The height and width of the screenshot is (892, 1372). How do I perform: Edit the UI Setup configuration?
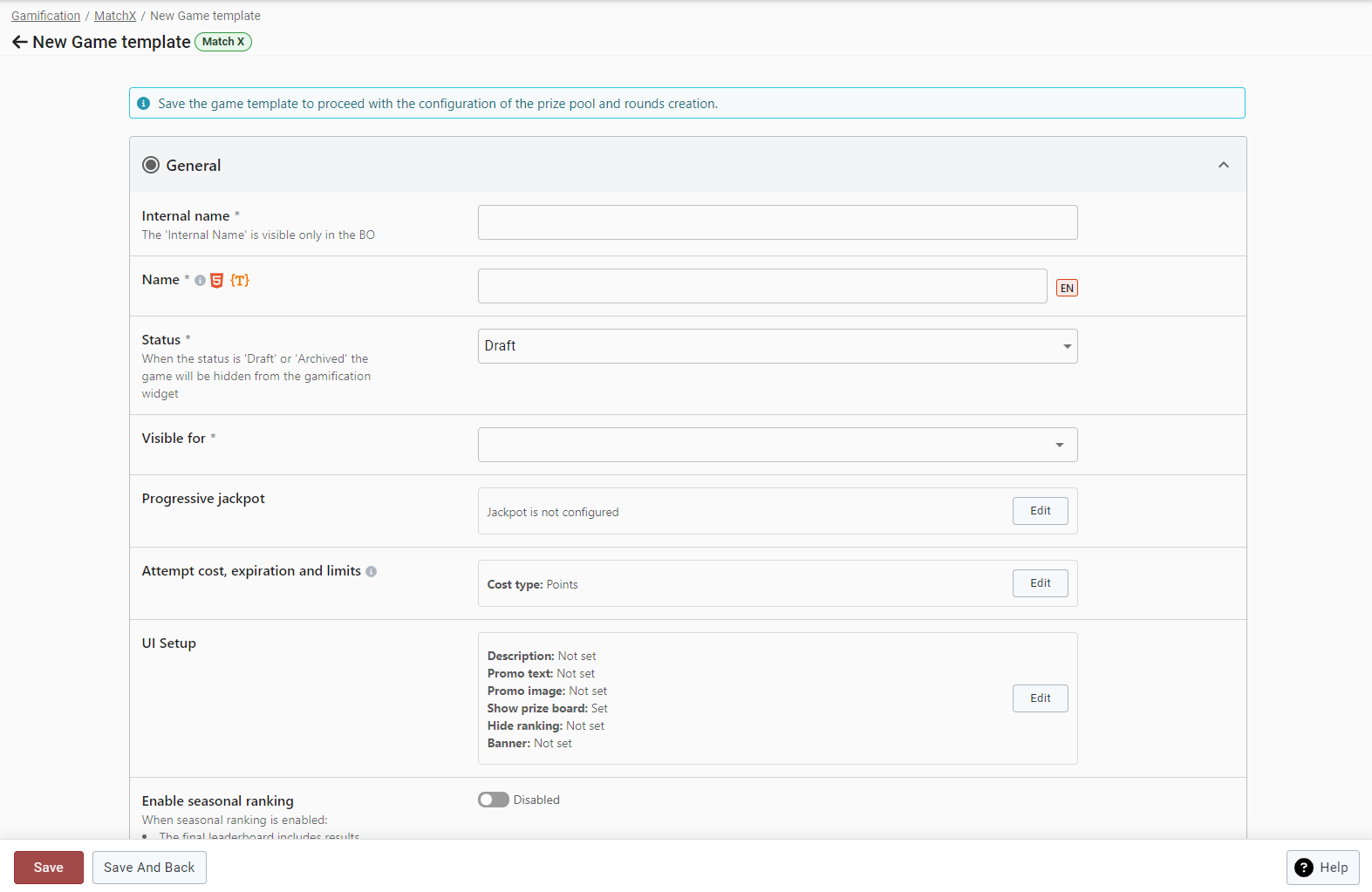tap(1040, 698)
